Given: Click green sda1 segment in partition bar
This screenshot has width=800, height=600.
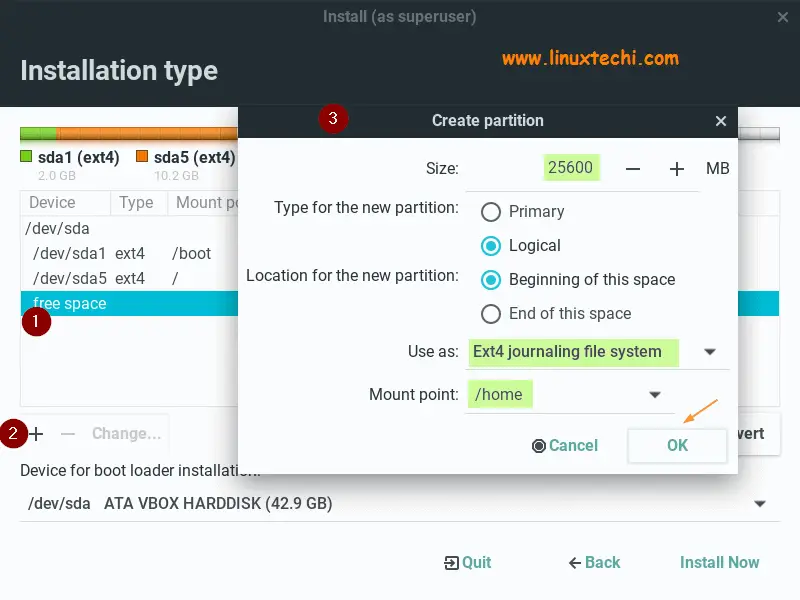Looking at the screenshot, I should 38,134.
